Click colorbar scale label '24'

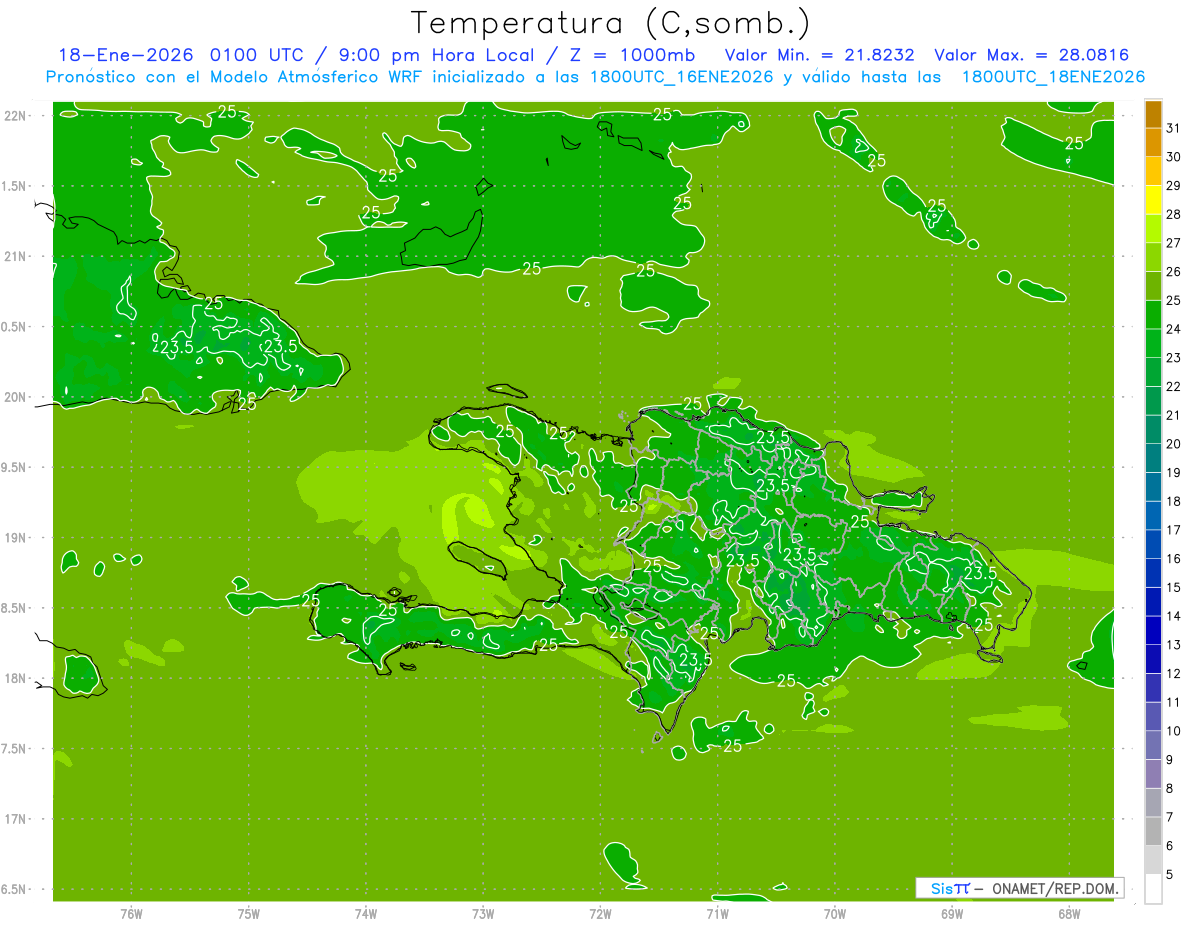[1173, 329]
